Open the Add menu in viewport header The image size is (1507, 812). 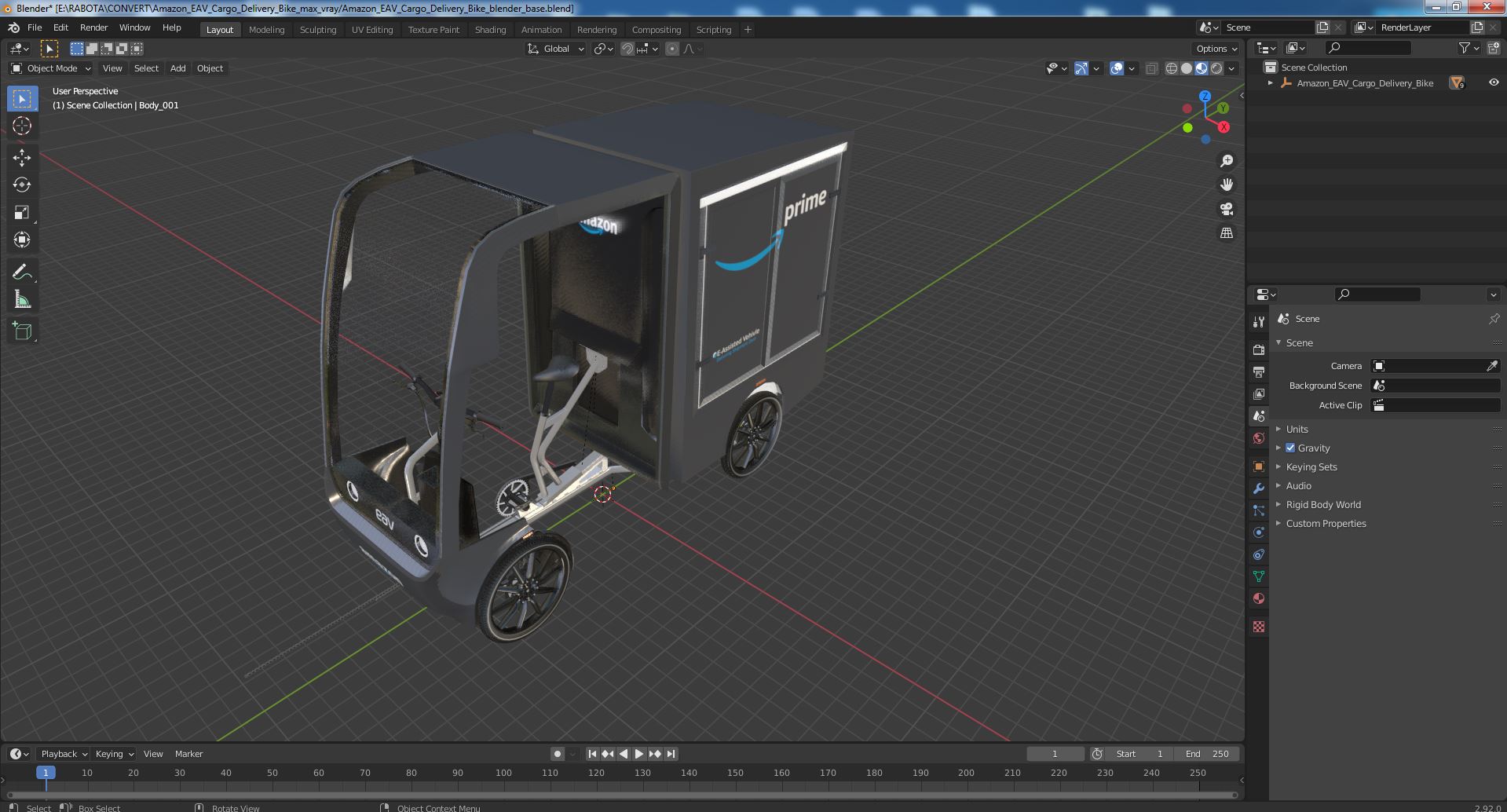(x=178, y=68)
